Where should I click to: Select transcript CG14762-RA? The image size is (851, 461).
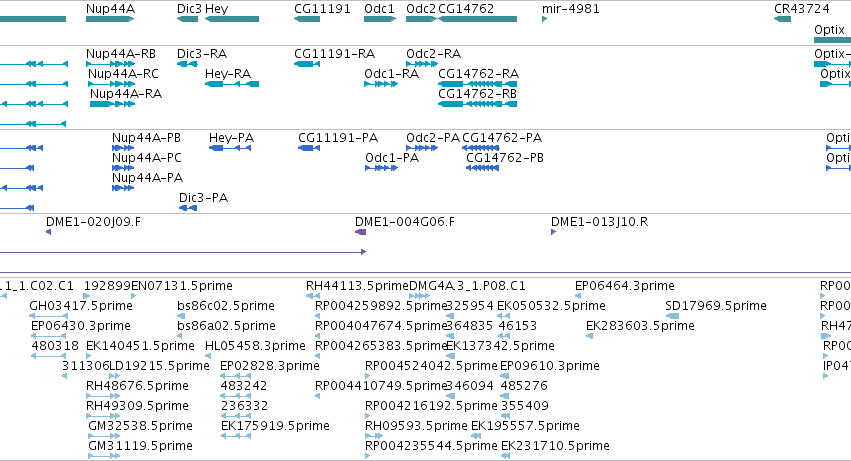tap(477, 84)
